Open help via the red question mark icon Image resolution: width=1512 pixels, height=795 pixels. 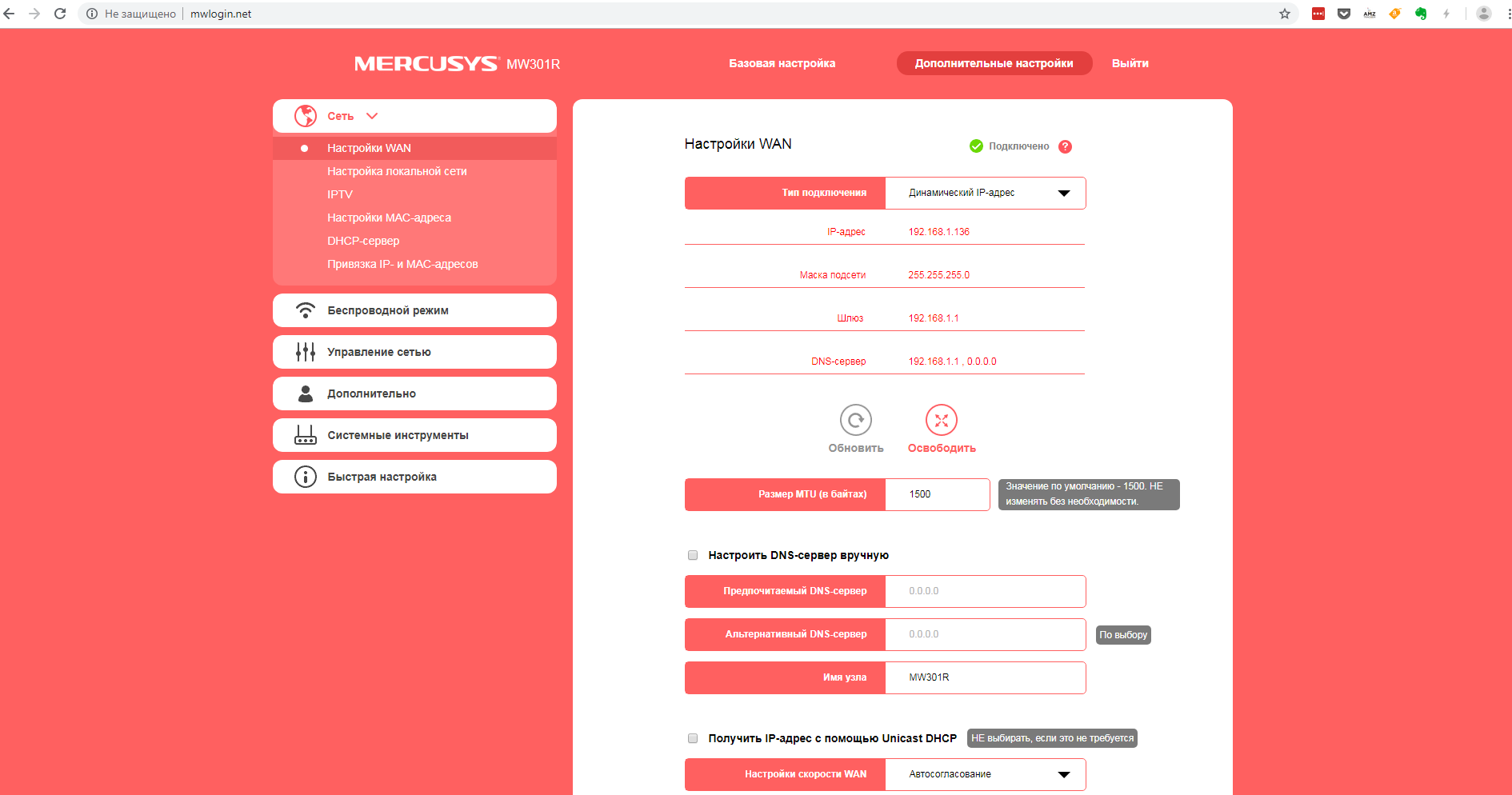pyautogui.click(x=1065, y=146)
